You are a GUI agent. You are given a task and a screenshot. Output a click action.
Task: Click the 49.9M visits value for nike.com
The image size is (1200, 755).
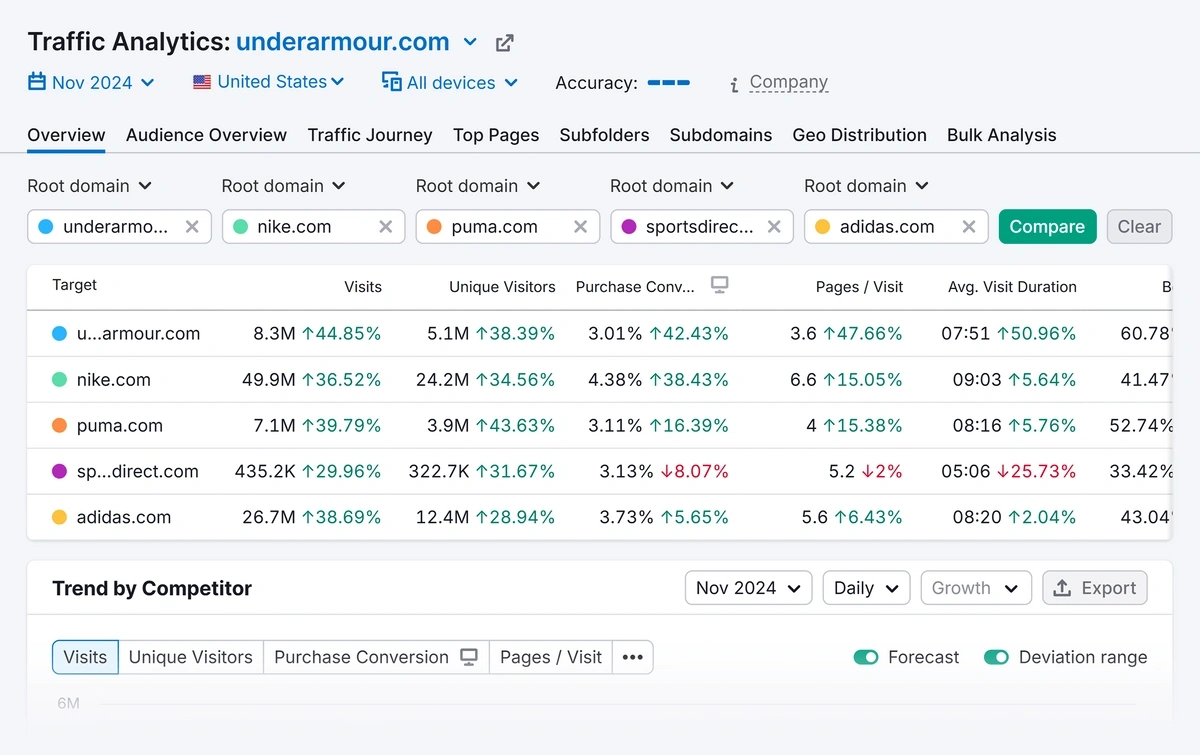coord(269,380)
